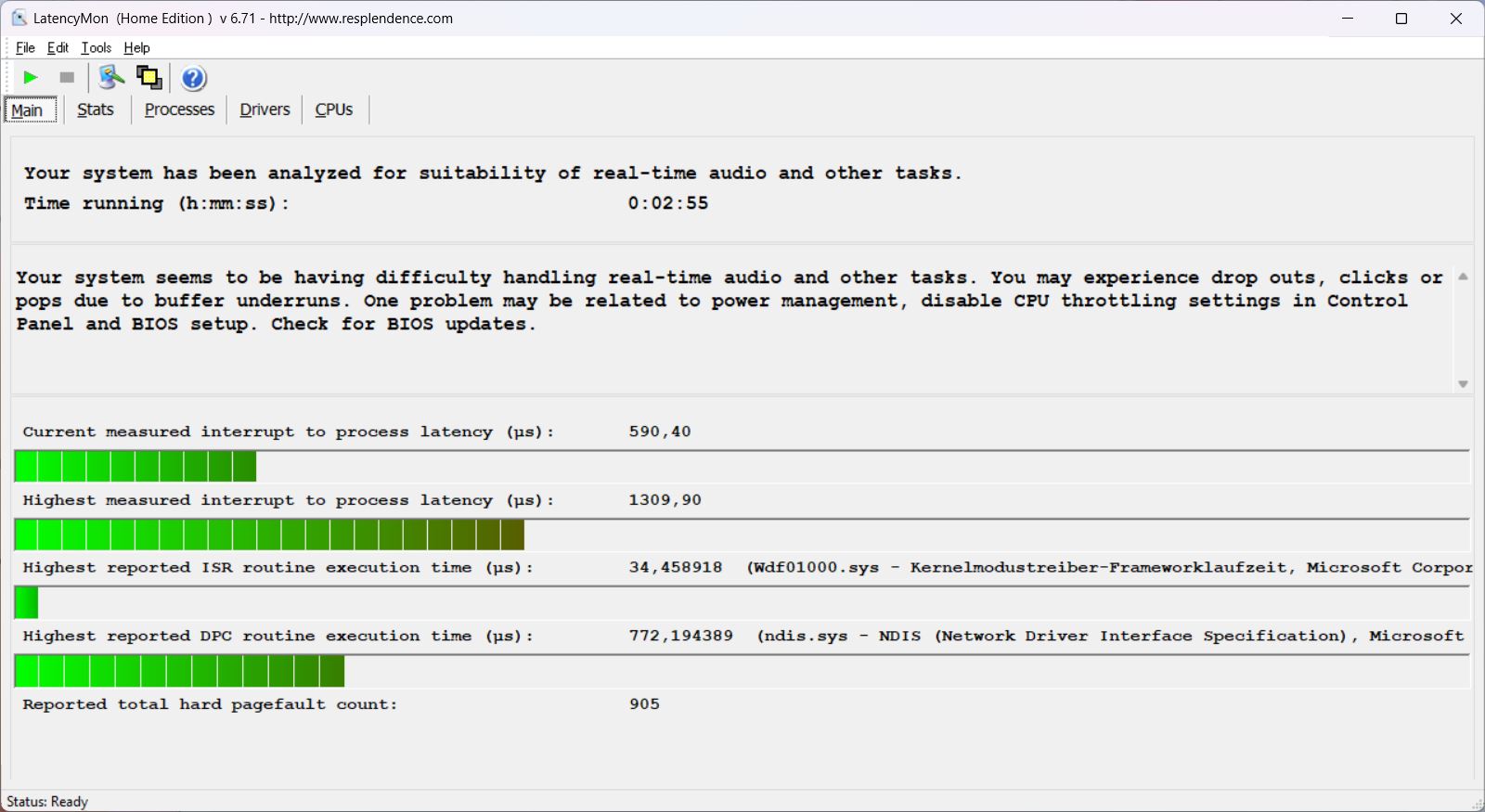Viewport: 1485px width, 812px height.
Task: Click 'Current measured interrupt to process latency' label
Action: pos(289,432)
